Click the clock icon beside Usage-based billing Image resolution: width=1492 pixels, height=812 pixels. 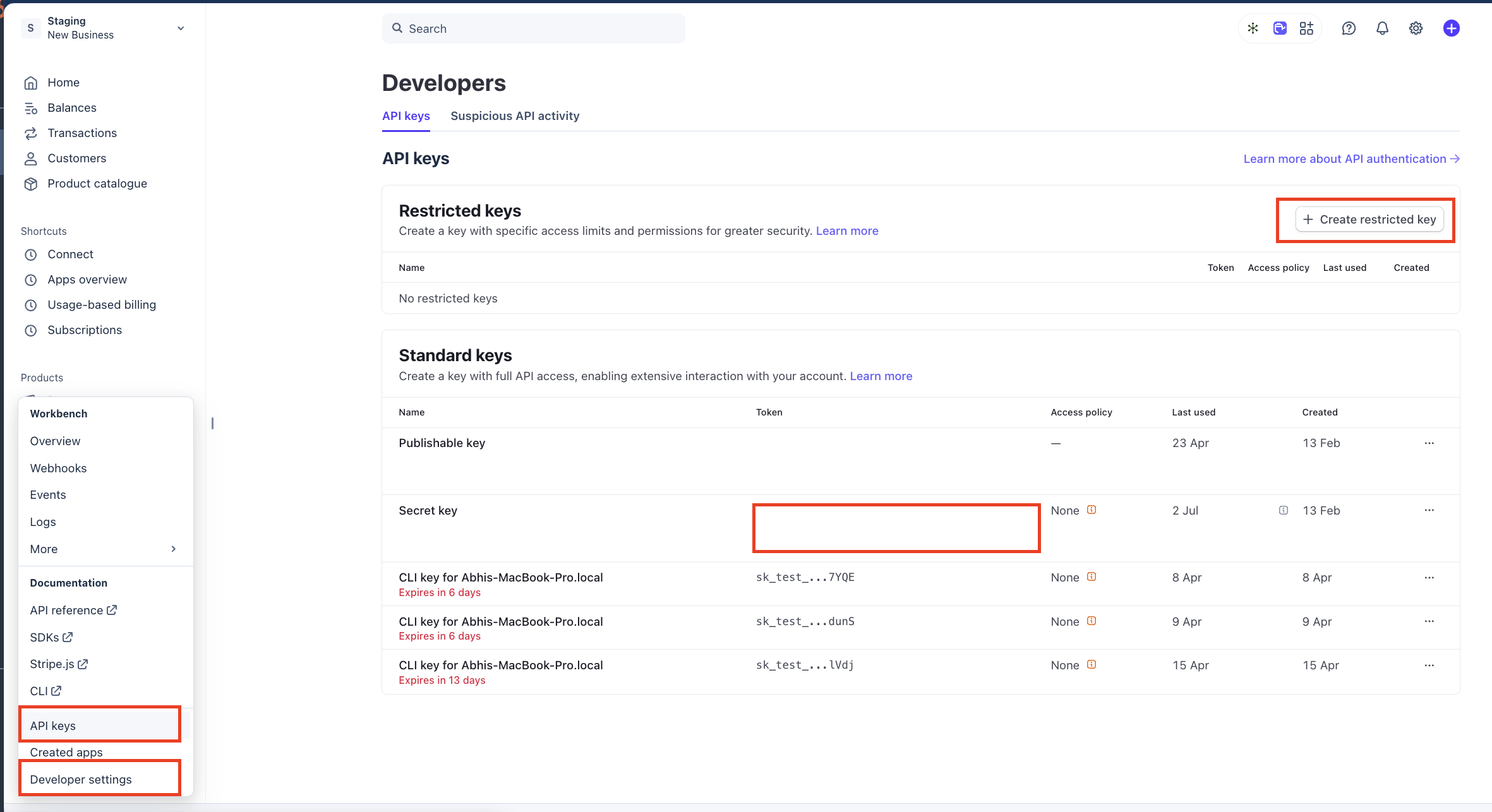(30, 305)
